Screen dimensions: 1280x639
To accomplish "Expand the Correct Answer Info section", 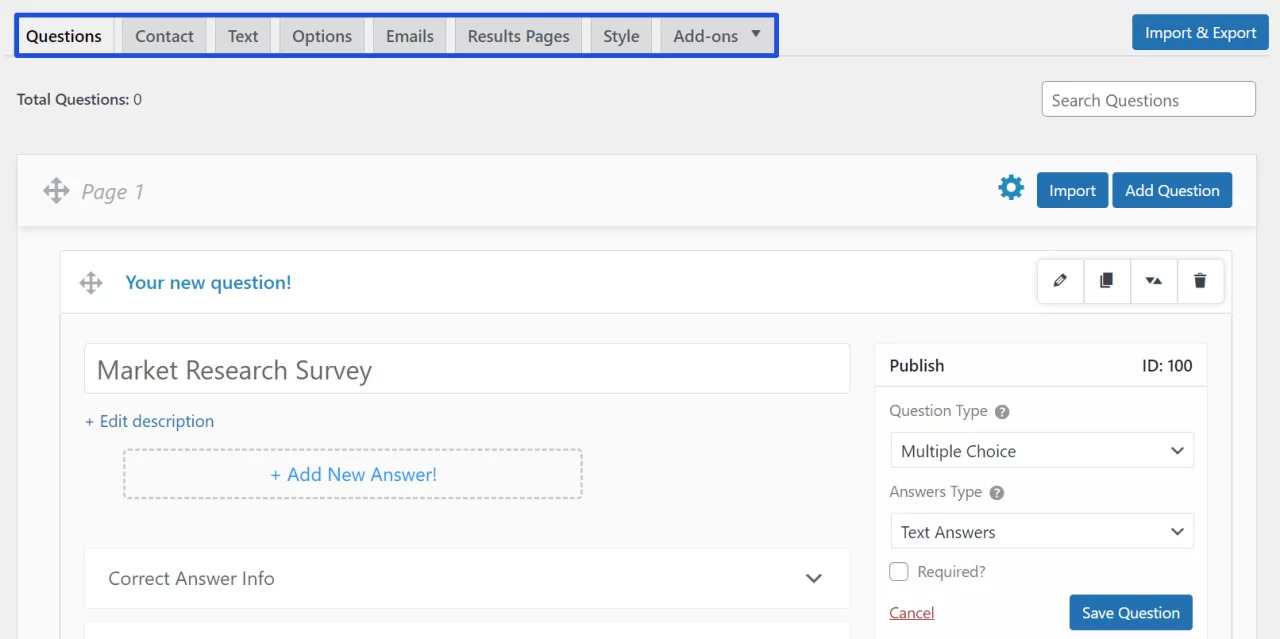I will coord(467,578).
